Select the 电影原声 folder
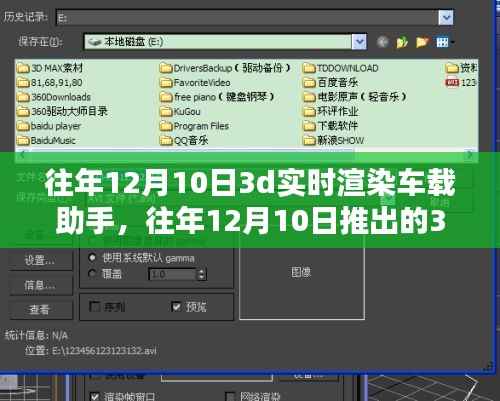Viewport: 500px width, 401px height. [x=355, y=97]
